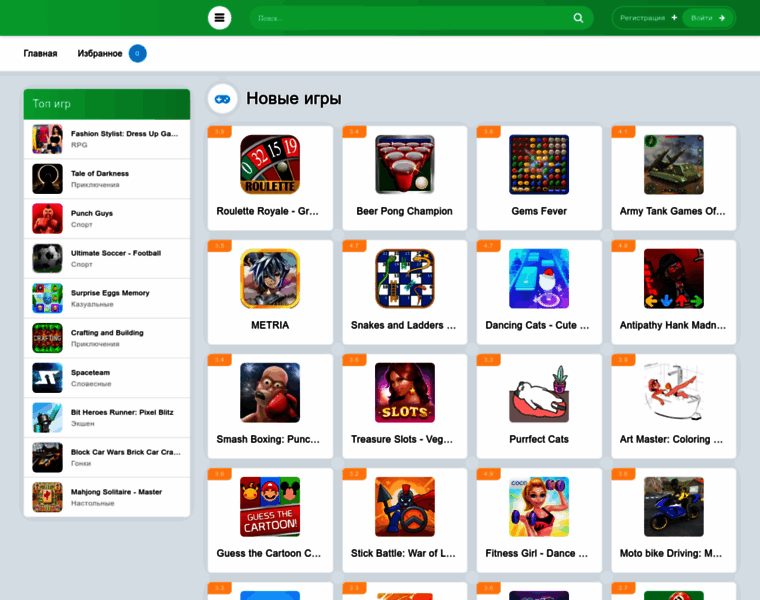Open Beer Pong Champion game icon

click(405, 165)
